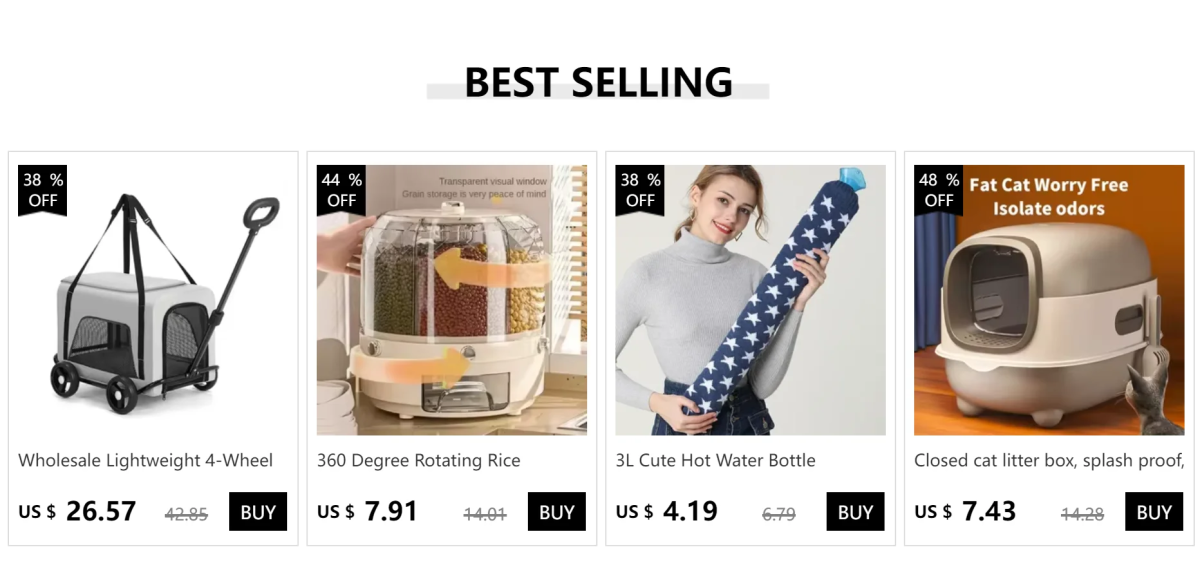Click BUY for the 7.91 rice dispenser
Image resolution: width=1200 pixels, height=563 pixels.
(557, 512)
